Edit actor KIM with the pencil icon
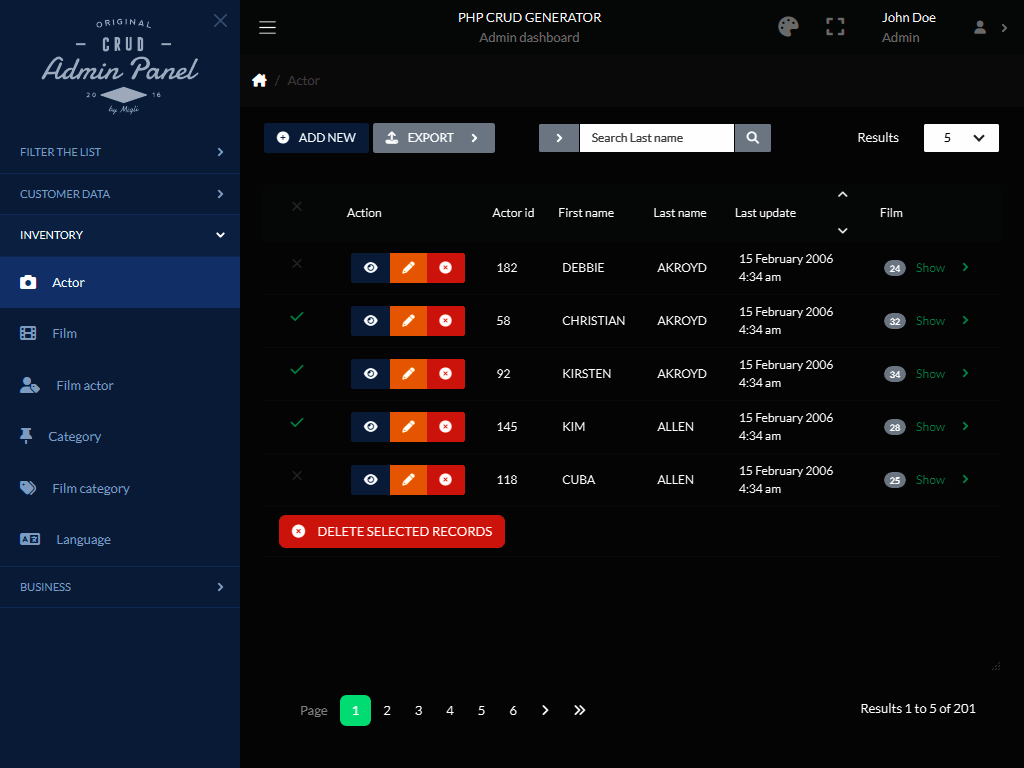This screenshot has width=1024, height=768. [408, 426]
